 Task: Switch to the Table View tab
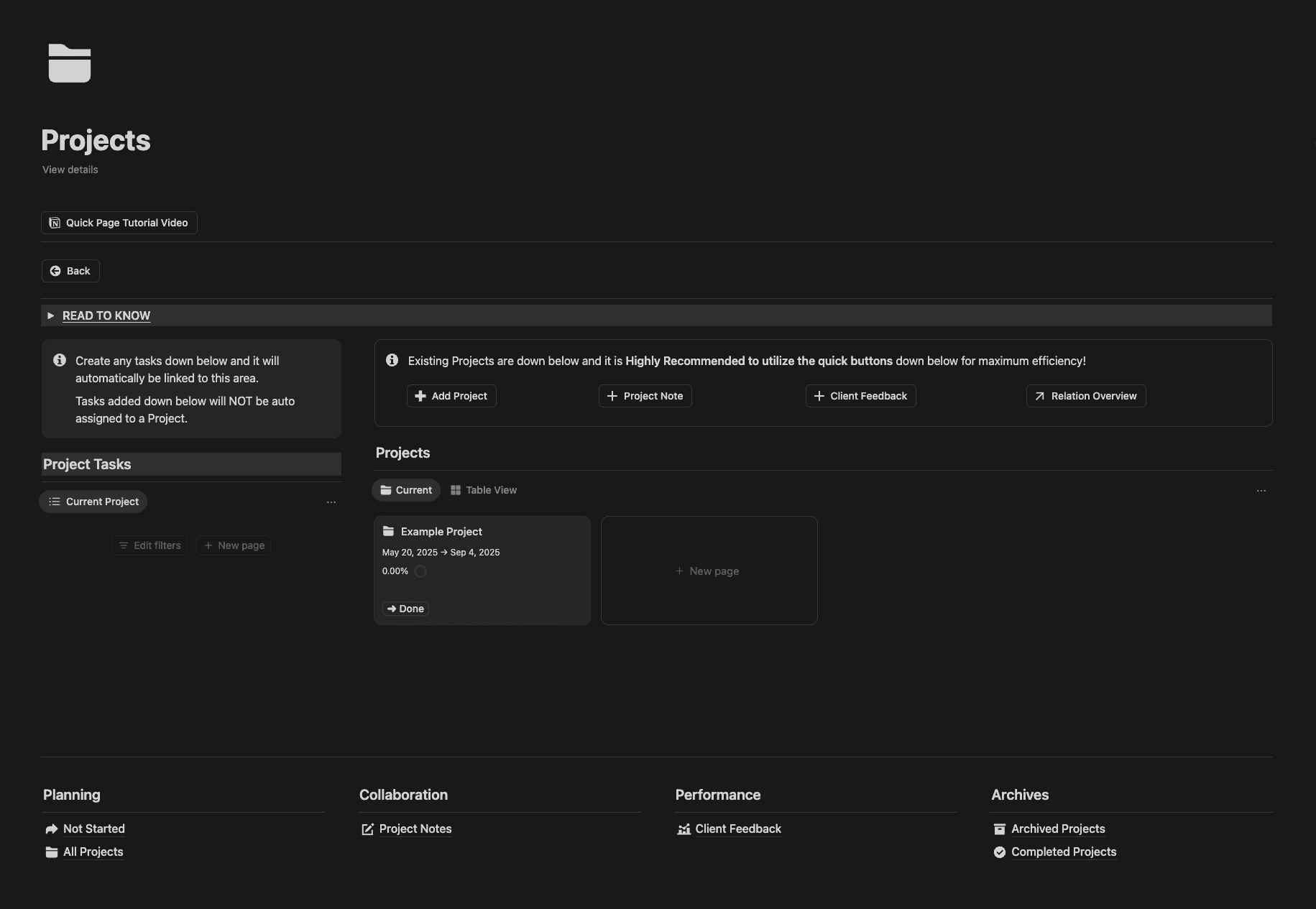tap(484, 490)
